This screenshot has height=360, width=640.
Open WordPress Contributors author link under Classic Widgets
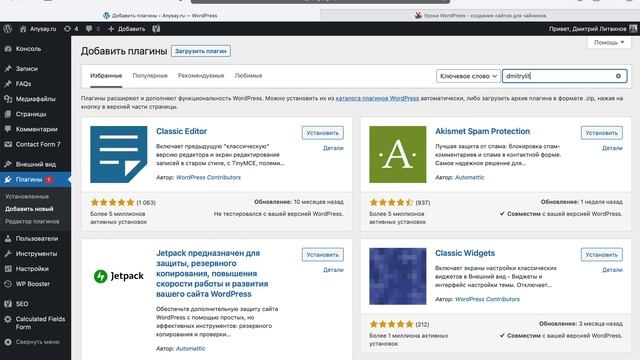487,299
